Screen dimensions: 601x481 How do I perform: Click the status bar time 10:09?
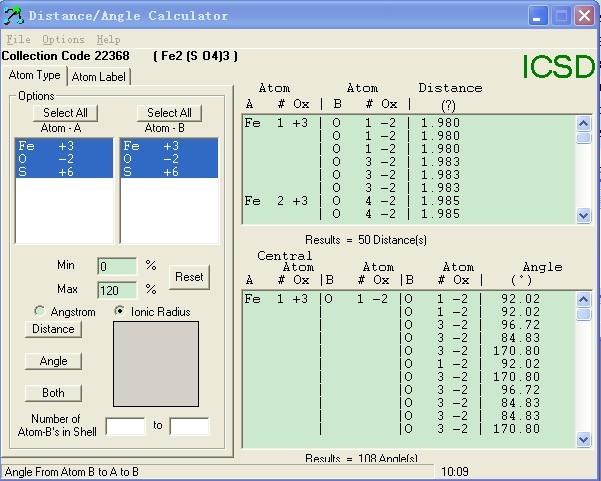pyautogui.click(x=455, y=472)
